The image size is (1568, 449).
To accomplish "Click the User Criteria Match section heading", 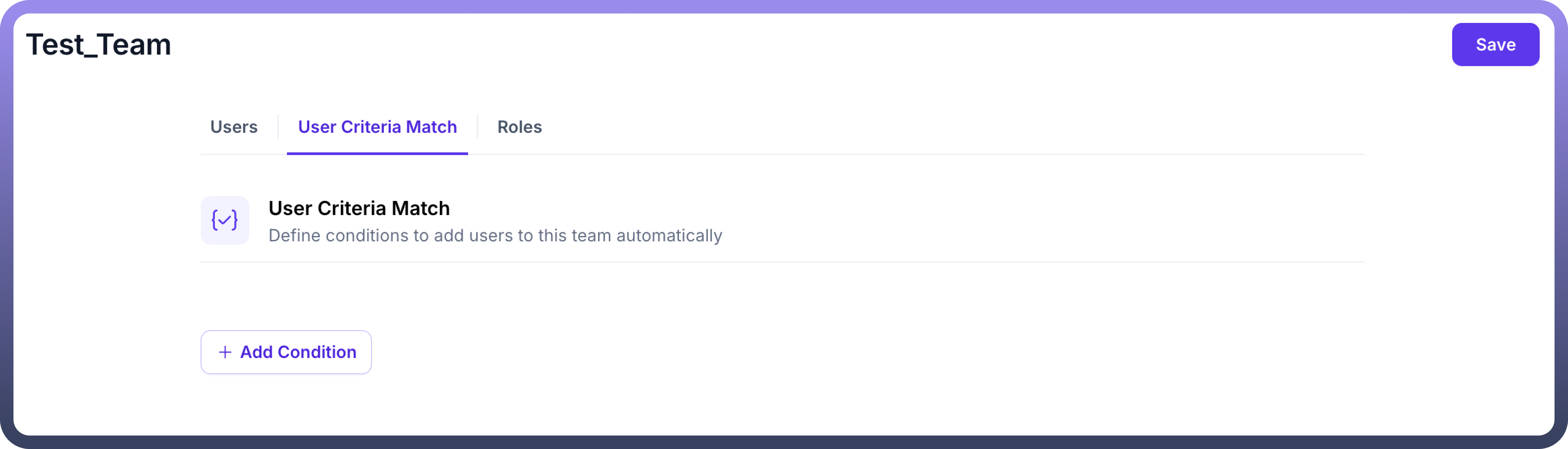I will pyautogui.click(x=359, y=208).
